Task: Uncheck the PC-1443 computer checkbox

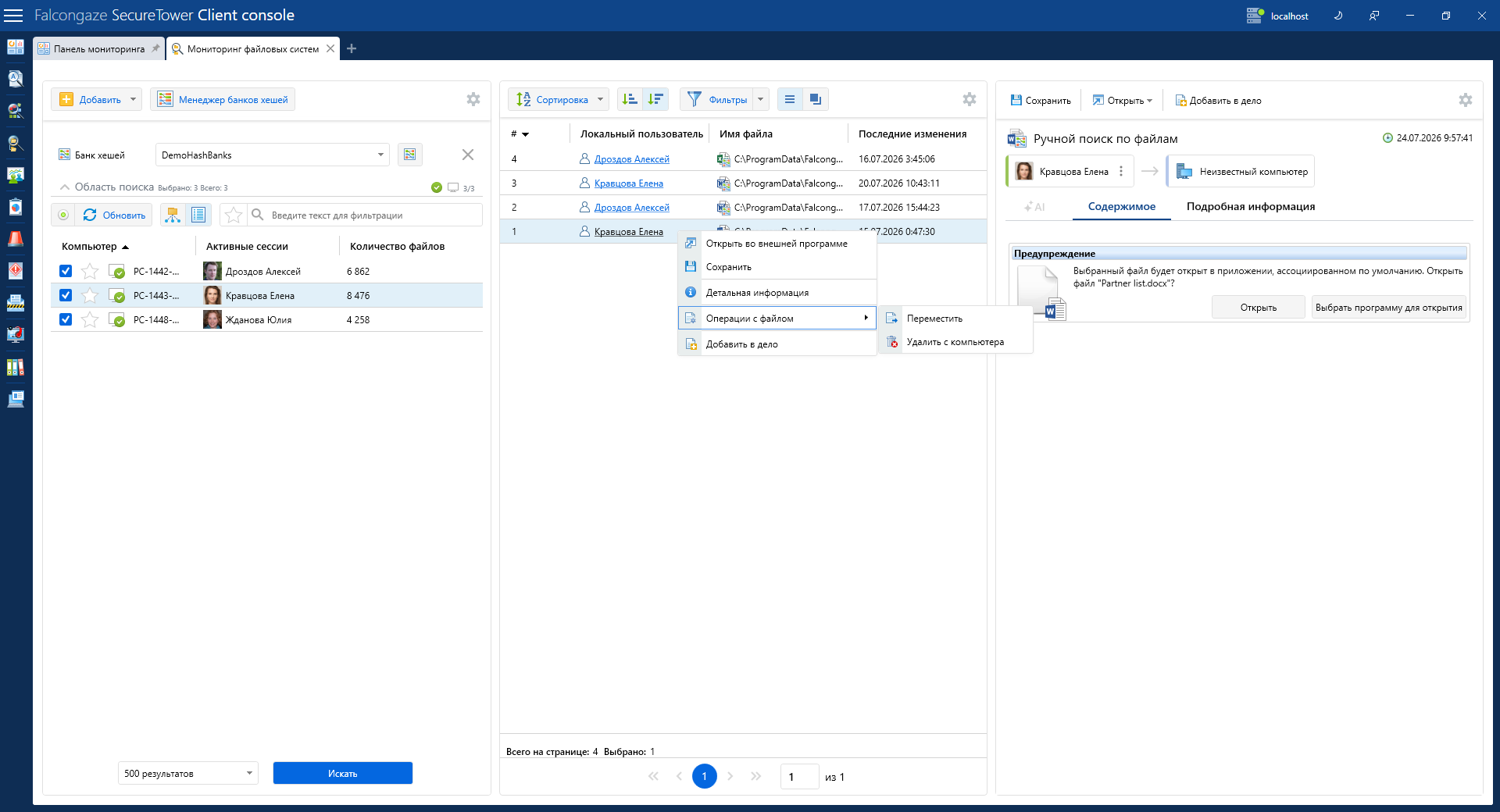Action: click(x=66, y=295)
